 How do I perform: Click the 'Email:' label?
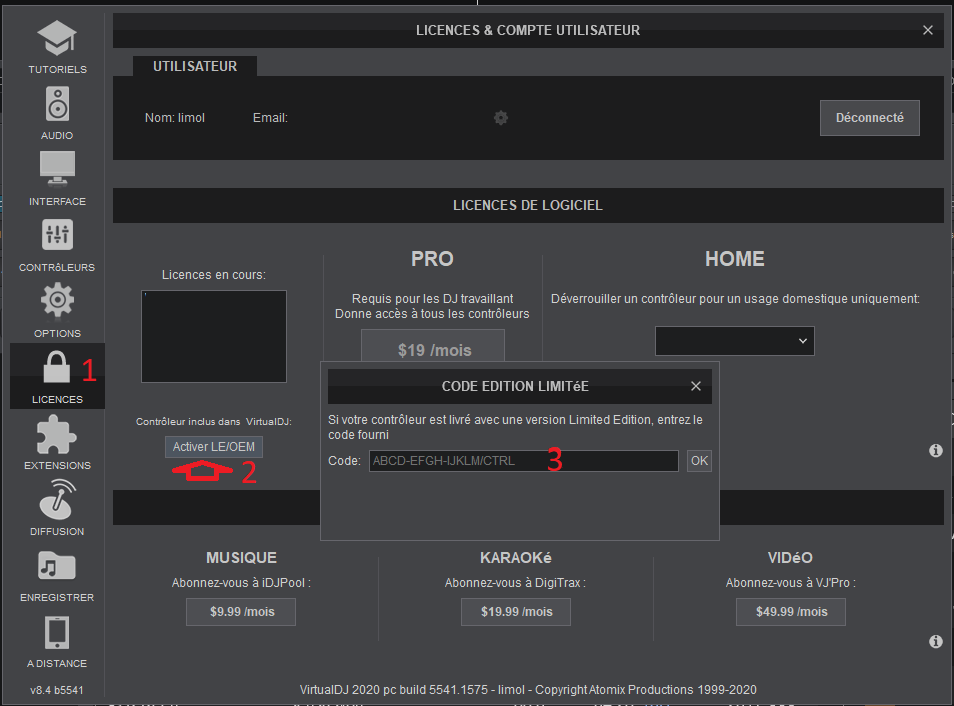[270, 117]
